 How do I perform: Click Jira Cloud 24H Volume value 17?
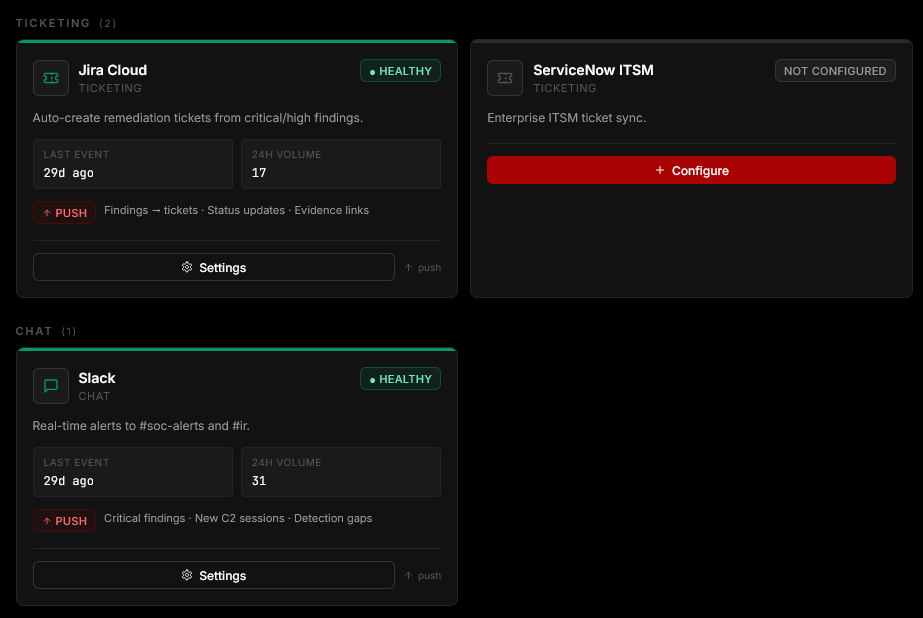pos(259,172)
